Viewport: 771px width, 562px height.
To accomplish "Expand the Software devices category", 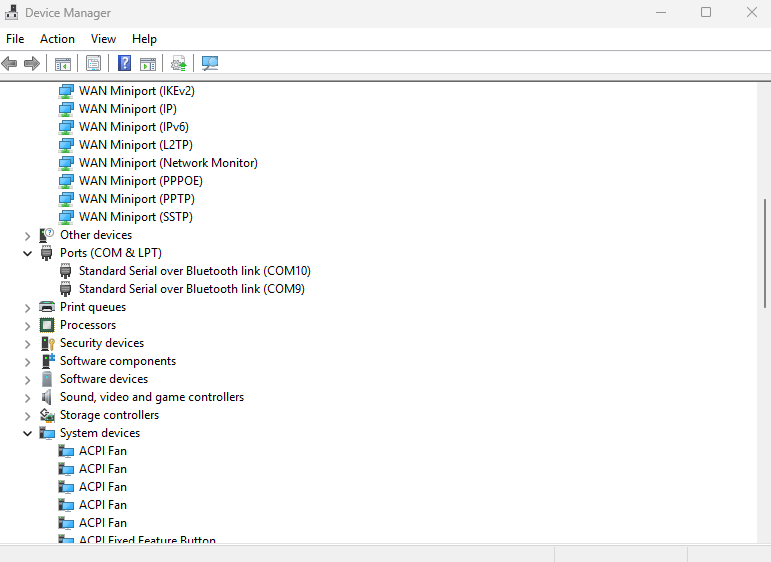I will coord(28,380).
